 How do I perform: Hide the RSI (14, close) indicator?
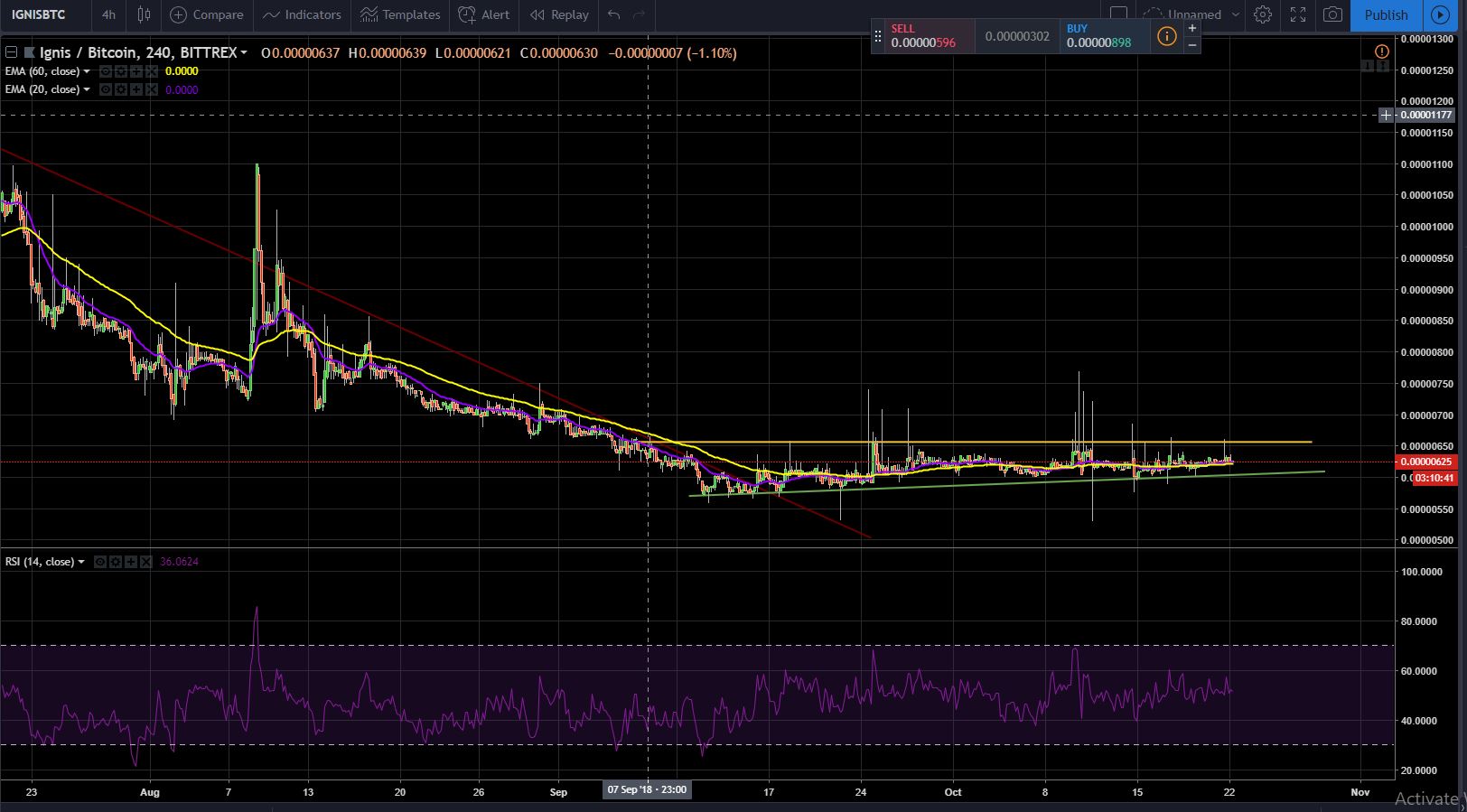click(x=100, y=562)
